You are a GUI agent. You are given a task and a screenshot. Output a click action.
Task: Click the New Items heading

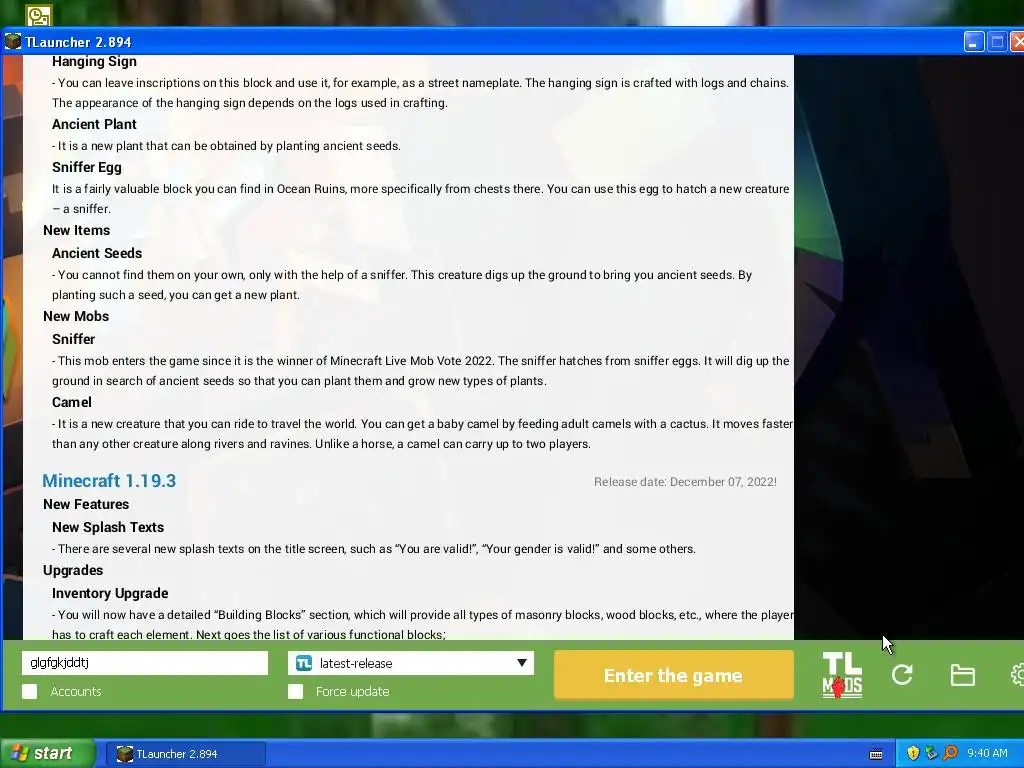(x=76, y=230)
